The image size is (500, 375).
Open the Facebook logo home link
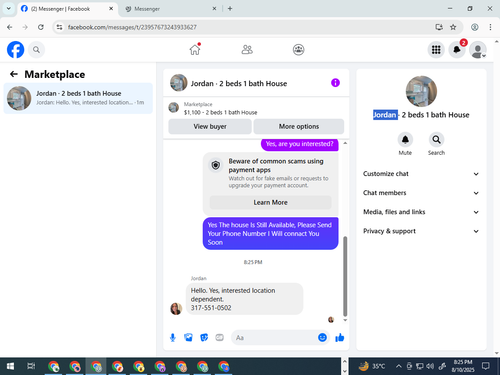coord(16,50)
